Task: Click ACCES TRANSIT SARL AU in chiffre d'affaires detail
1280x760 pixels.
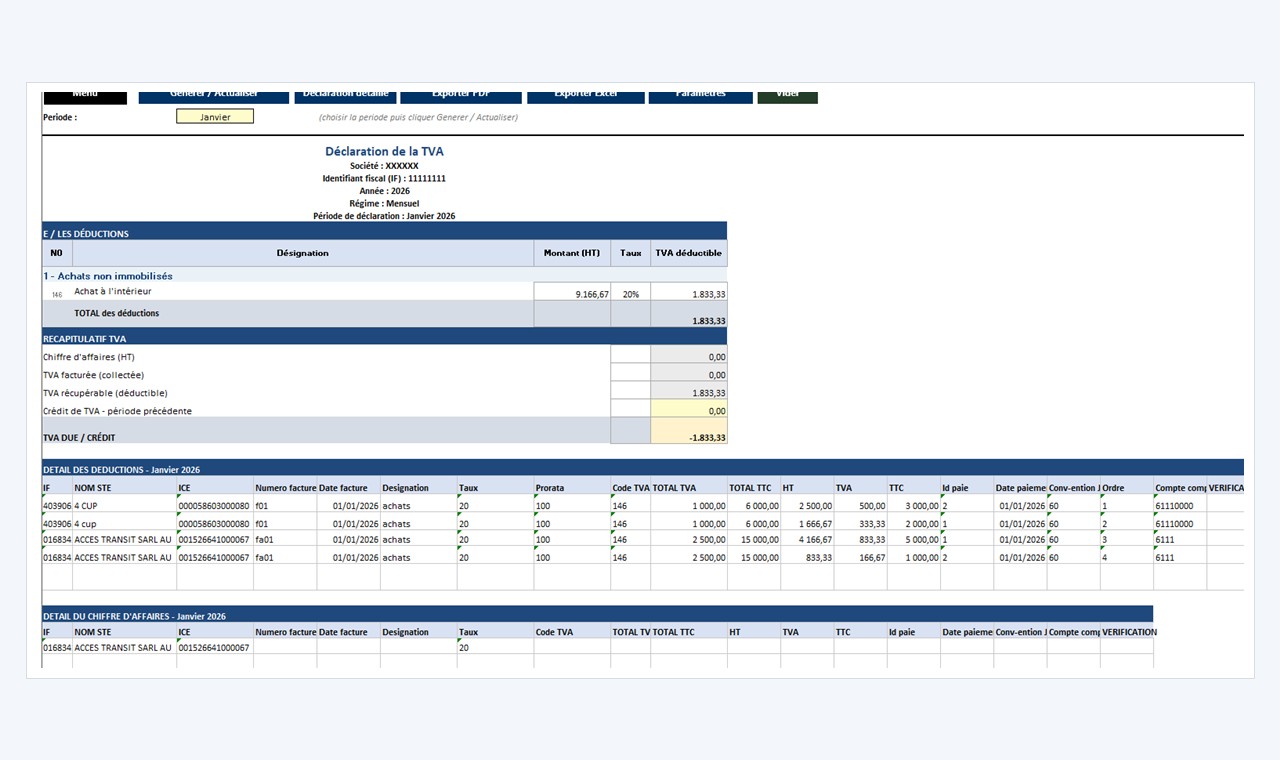Action: click(124, 648)
